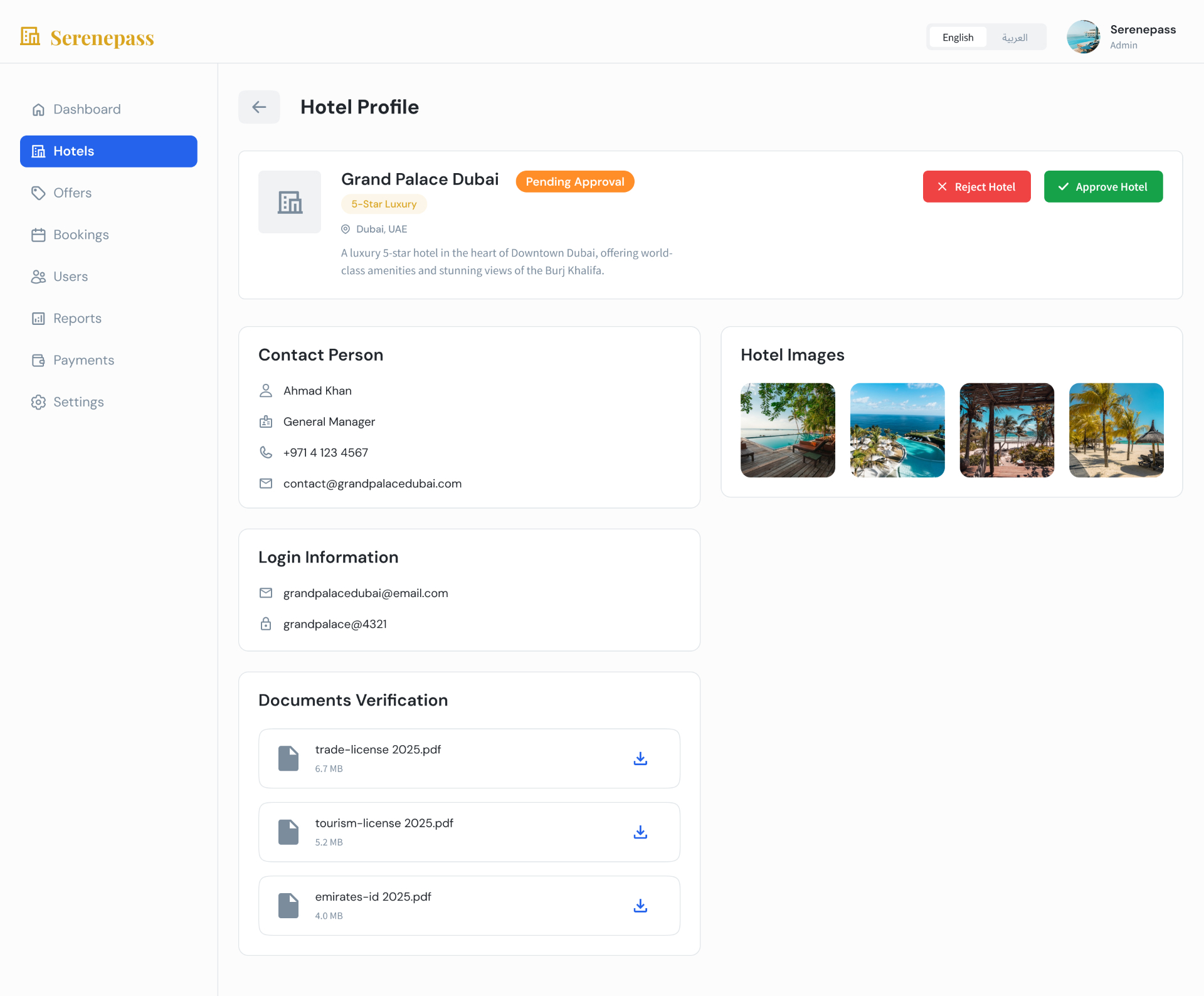Open Users management
Screen dimensions: 1204x996
point(108,277)
